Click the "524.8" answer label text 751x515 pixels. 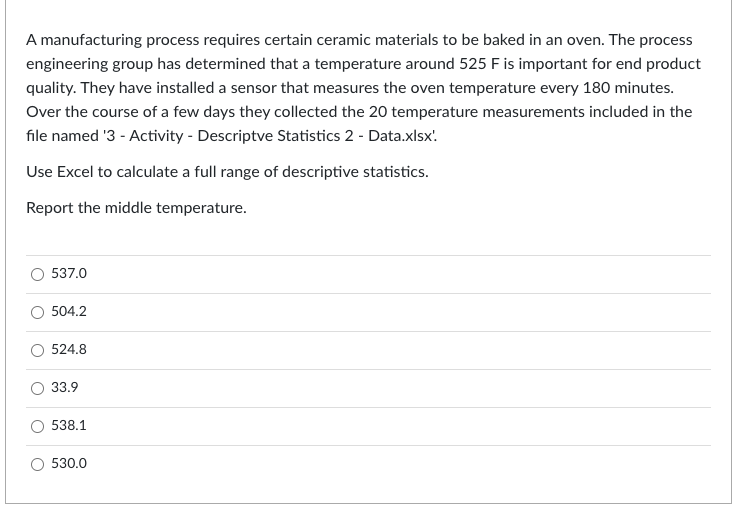click(69, 350)
